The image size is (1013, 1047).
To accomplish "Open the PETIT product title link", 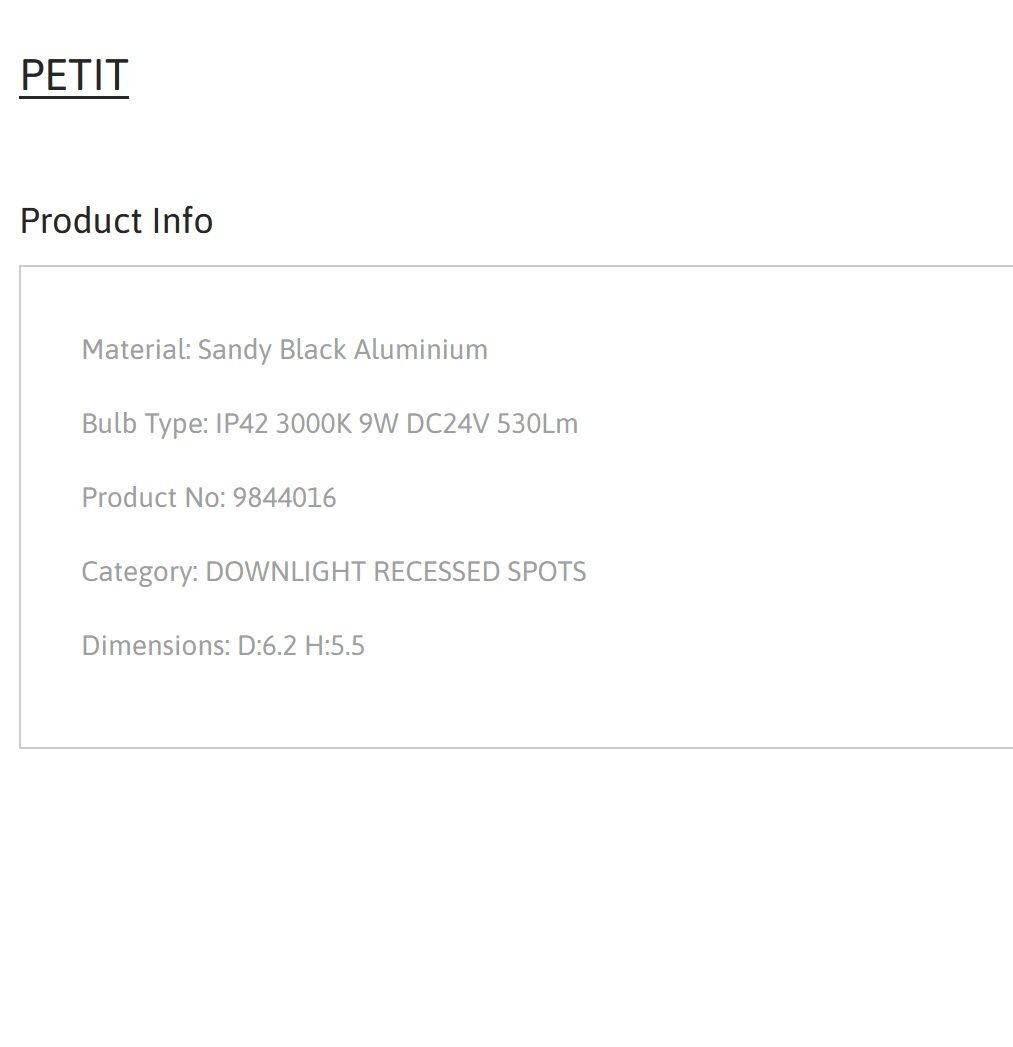I will pos(73,75).
